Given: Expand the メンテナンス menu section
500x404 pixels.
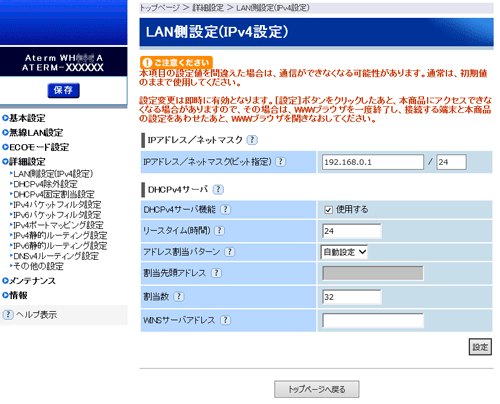Looking at the screenshot, I should 29,281.
